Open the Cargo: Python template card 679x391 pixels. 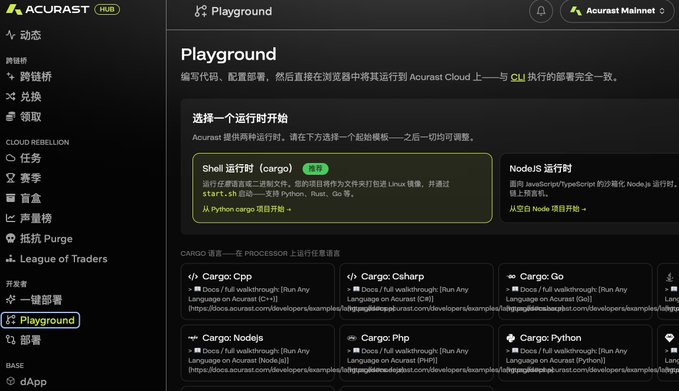coord(575,353)
